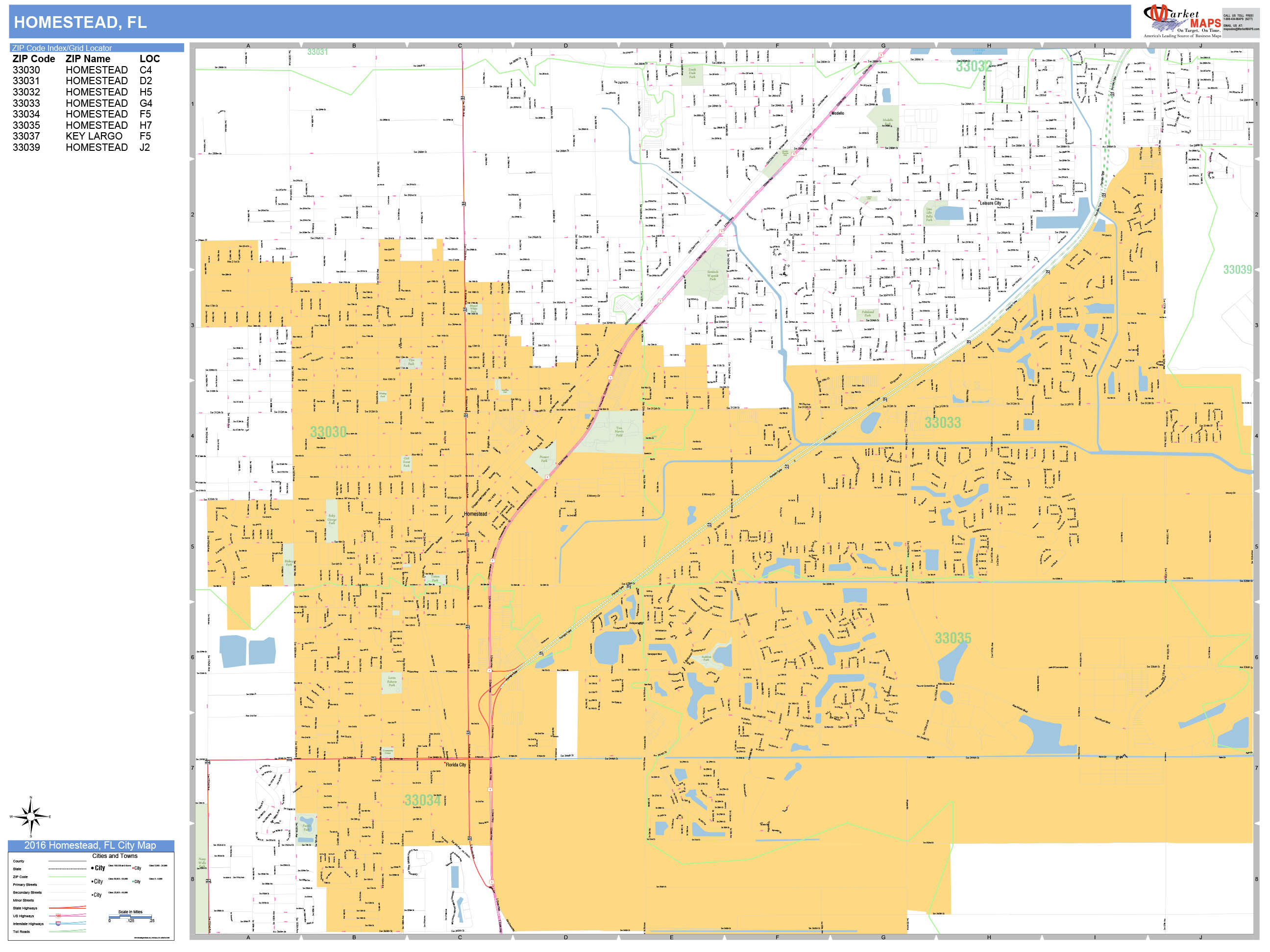This screenshot has height=952, width=1270.
Task: Select the 33037 KEY LARGO index entry
Action: click(80, 136)
